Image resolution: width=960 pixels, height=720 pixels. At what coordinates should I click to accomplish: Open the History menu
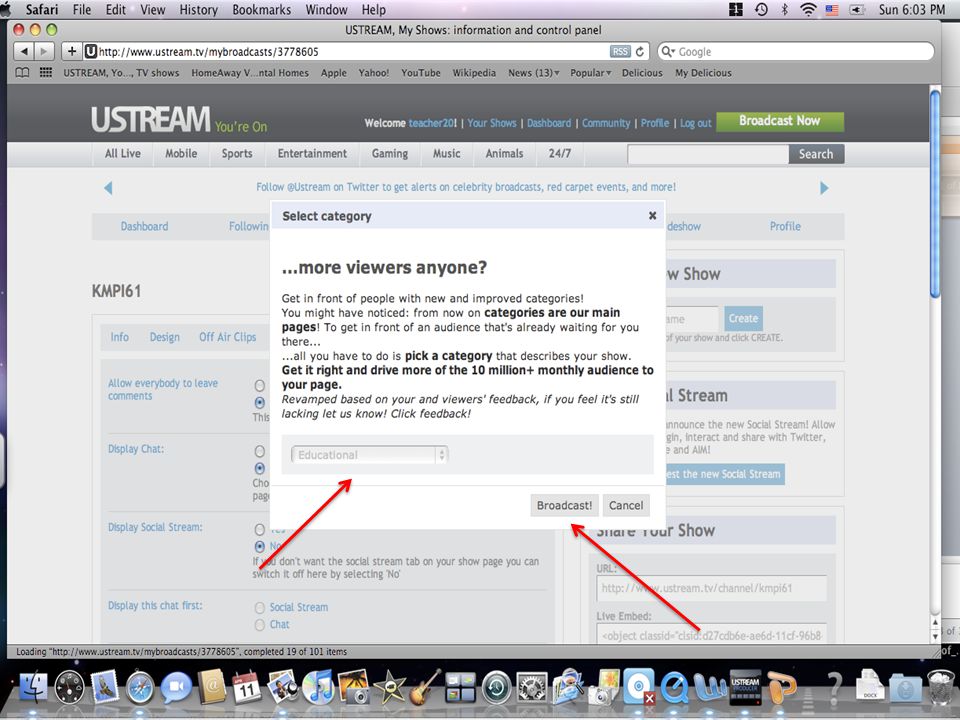pyautogui.click(x=198, y=9)
